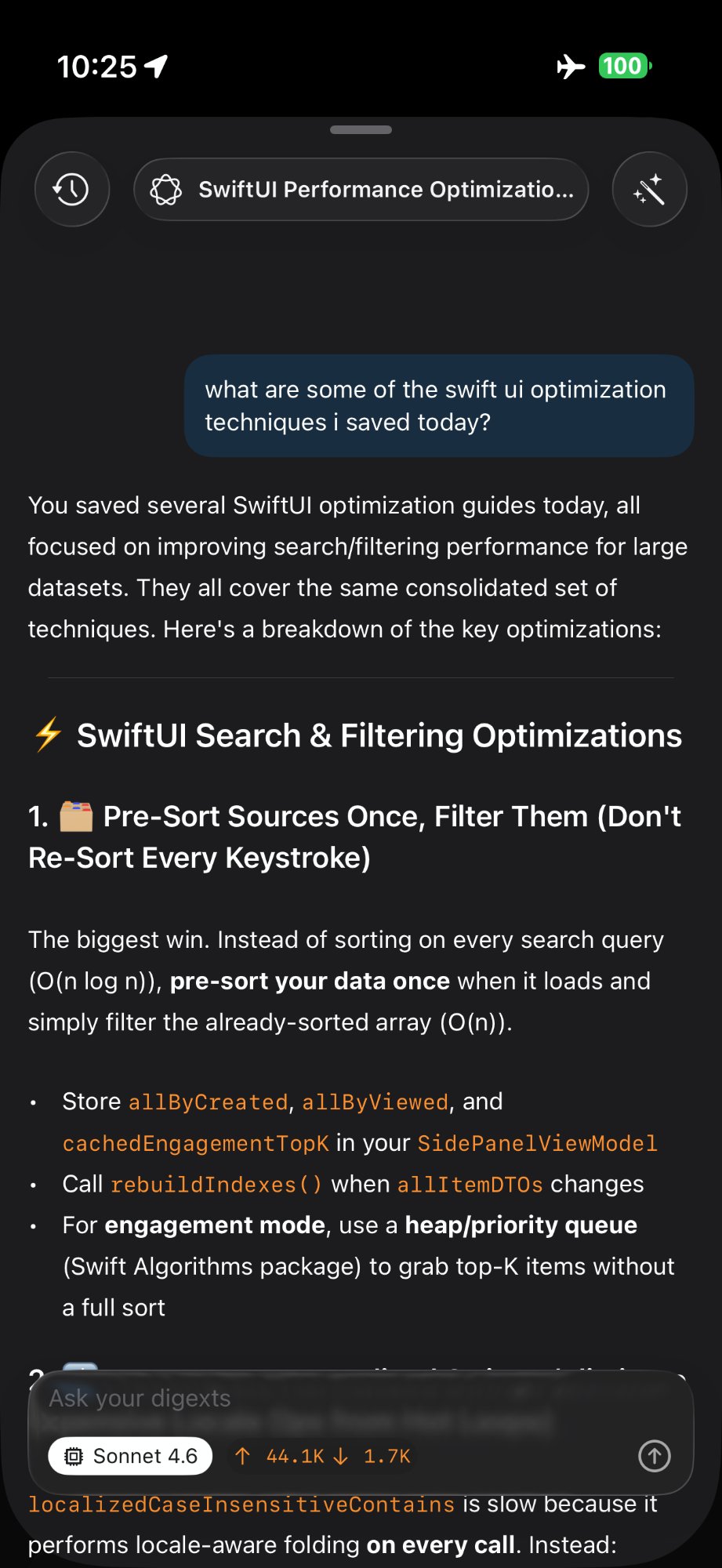
Task: Open the Sonnet 4.6 model selector
Action: [130, 1456]
